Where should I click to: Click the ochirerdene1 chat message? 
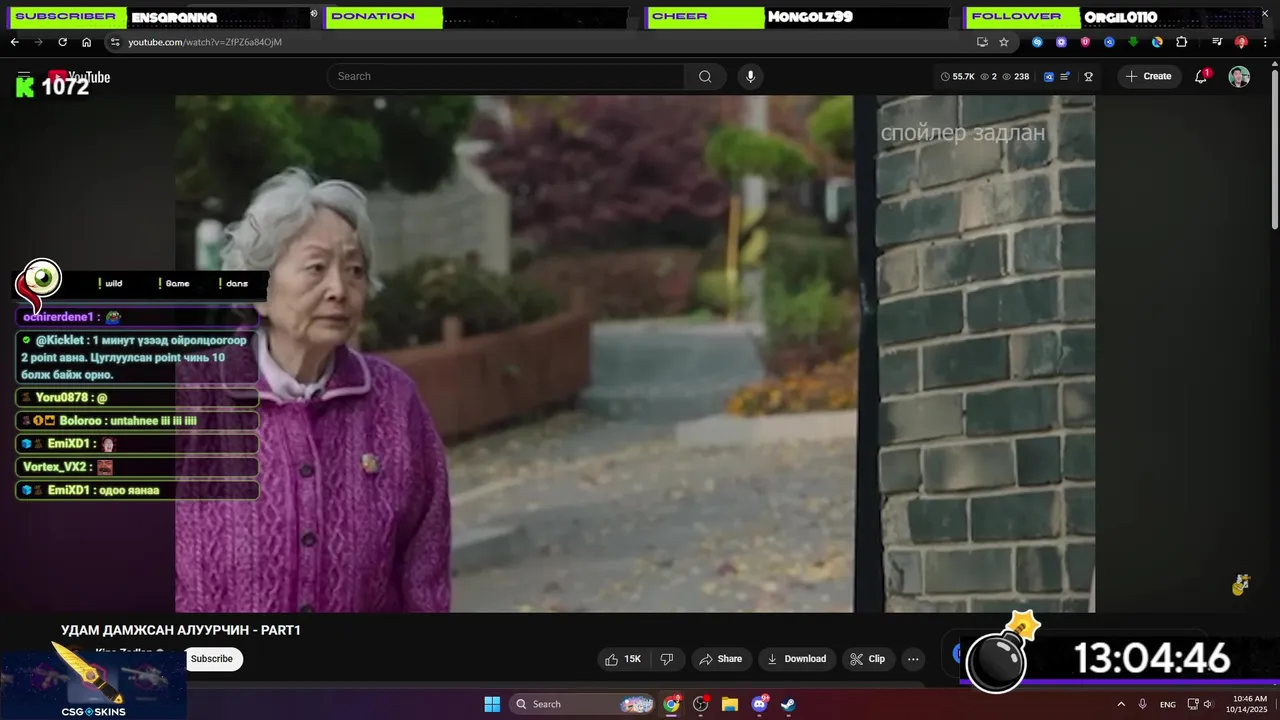click(138, 317)
